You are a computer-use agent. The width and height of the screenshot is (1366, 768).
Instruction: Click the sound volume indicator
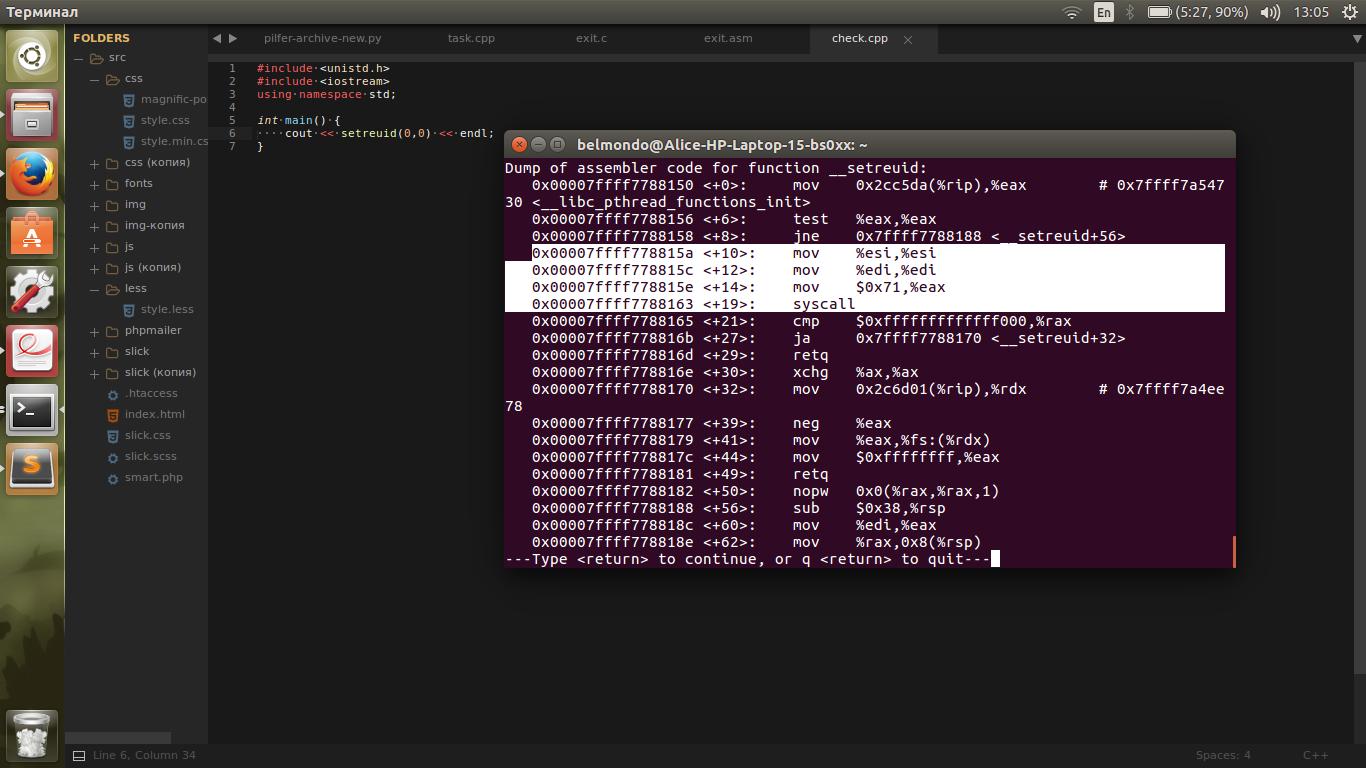click(x=1271, y=12)
